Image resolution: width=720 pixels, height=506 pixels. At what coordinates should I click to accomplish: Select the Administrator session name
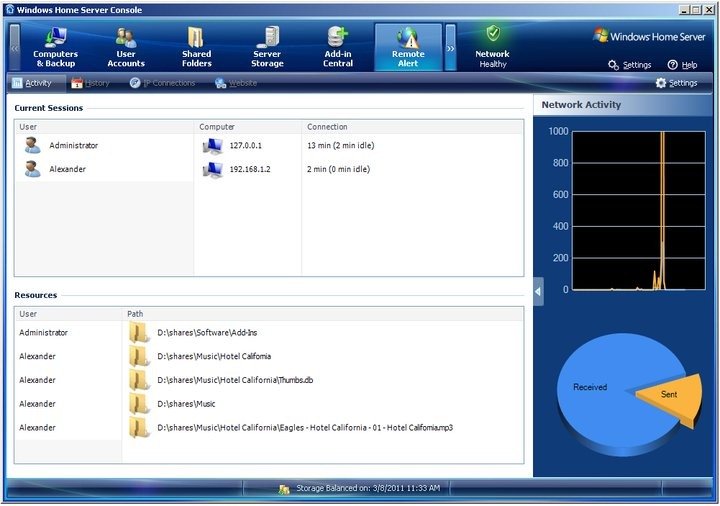(x=73, y=146)
